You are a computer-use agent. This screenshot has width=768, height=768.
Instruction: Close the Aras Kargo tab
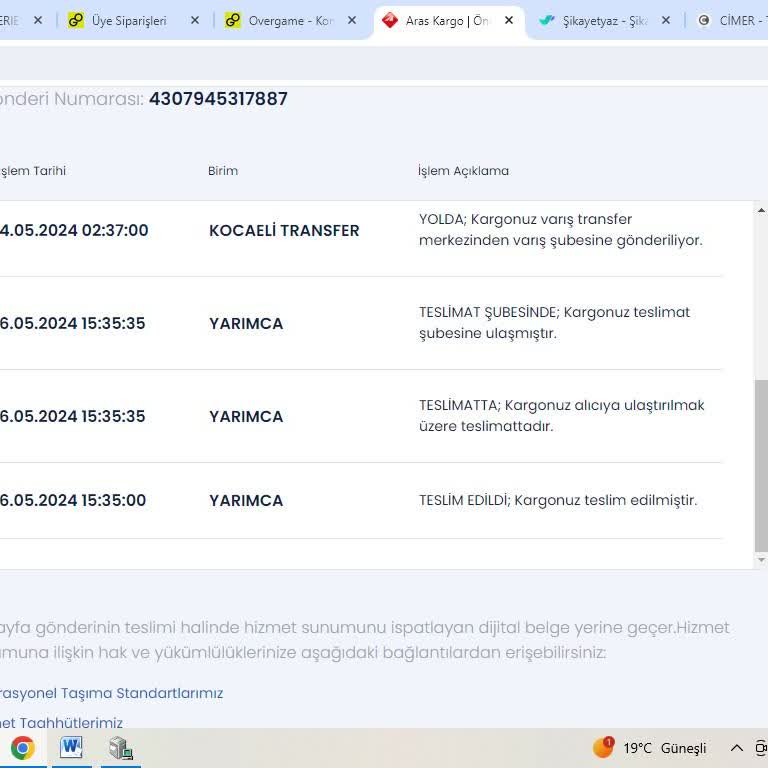pos(509,21)
